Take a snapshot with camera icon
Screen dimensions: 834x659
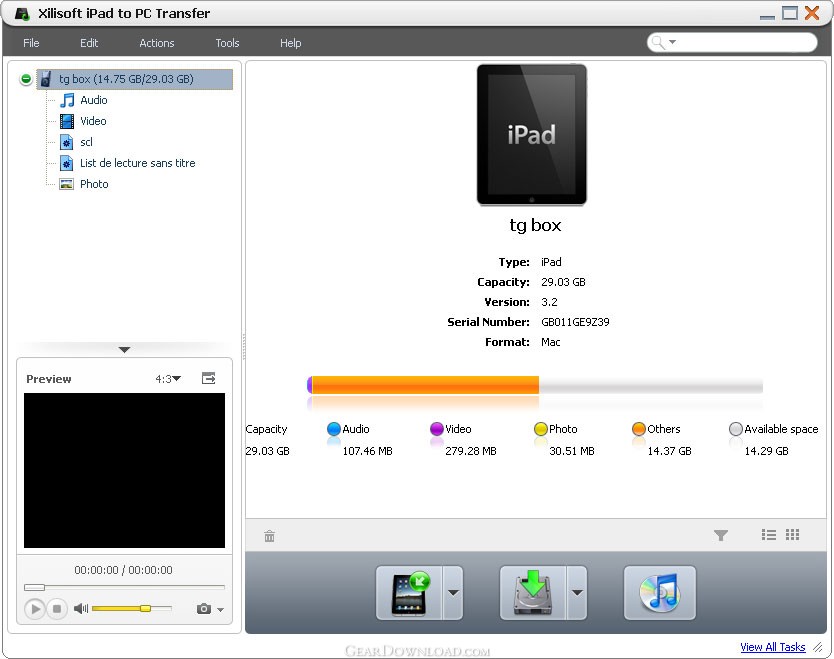[x=204, y=608]
